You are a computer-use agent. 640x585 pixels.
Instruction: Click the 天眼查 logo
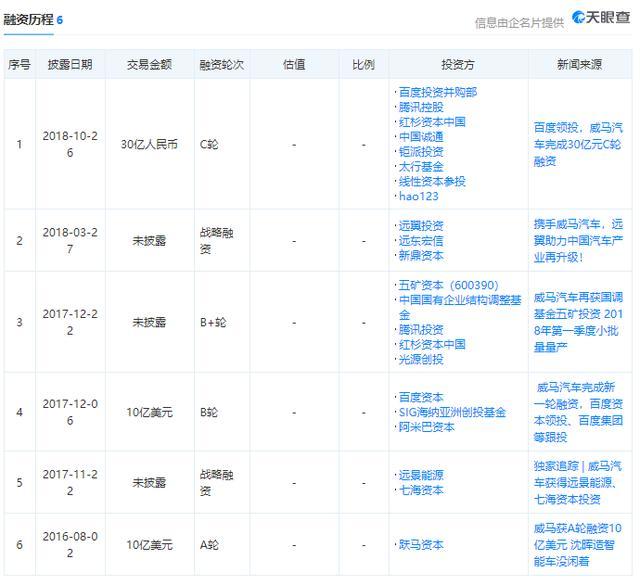(601, 18)
